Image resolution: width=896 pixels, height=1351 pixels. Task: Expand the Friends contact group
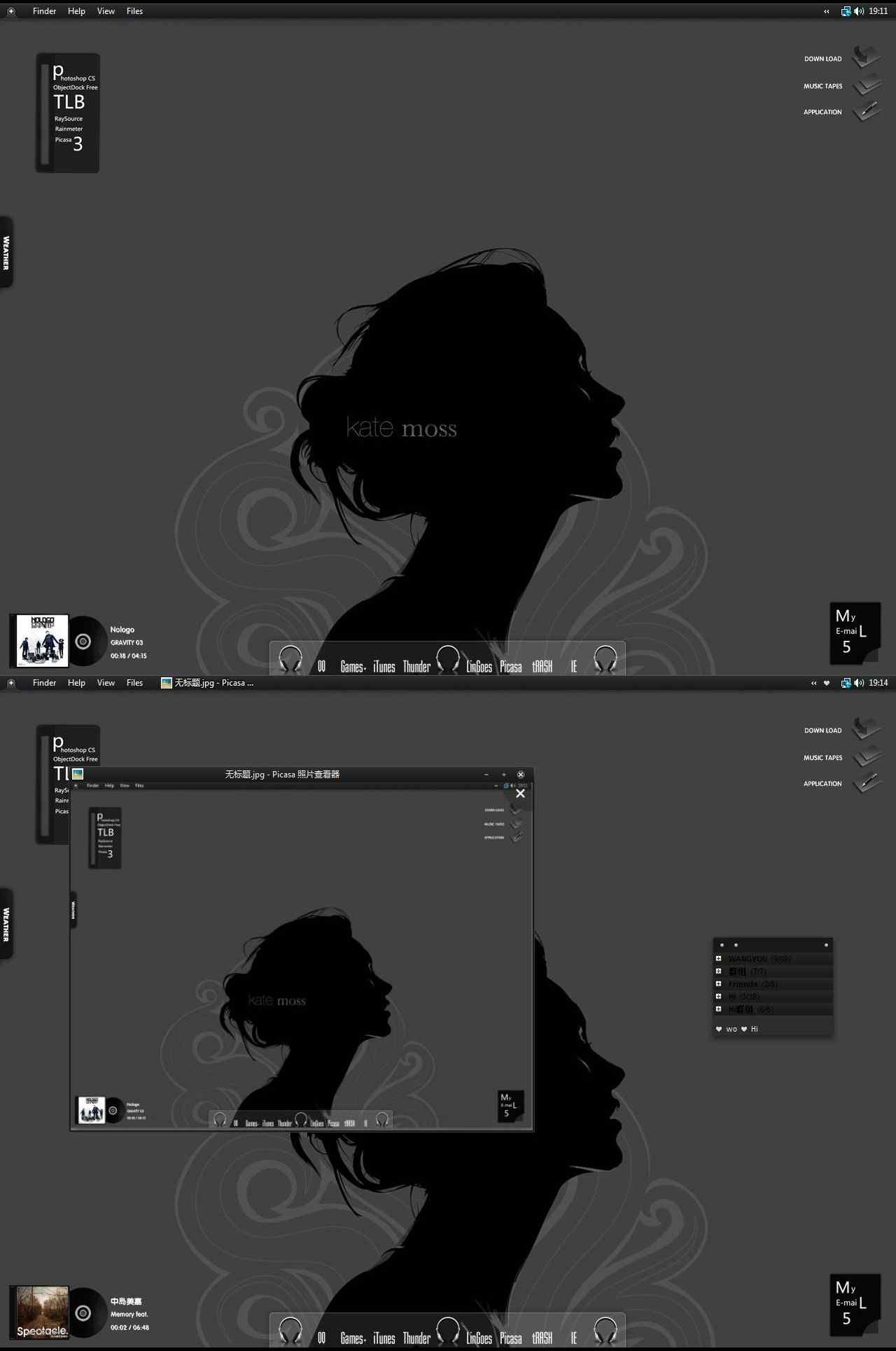[x=718, y=984]
